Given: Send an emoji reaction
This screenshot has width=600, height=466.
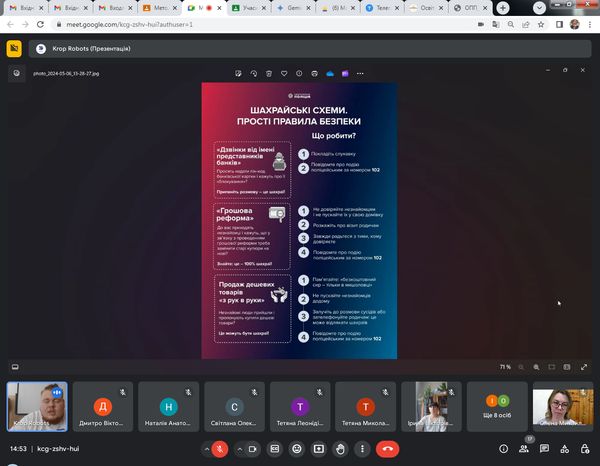Looking at the screenshot, I should click(x=296, y=449).
